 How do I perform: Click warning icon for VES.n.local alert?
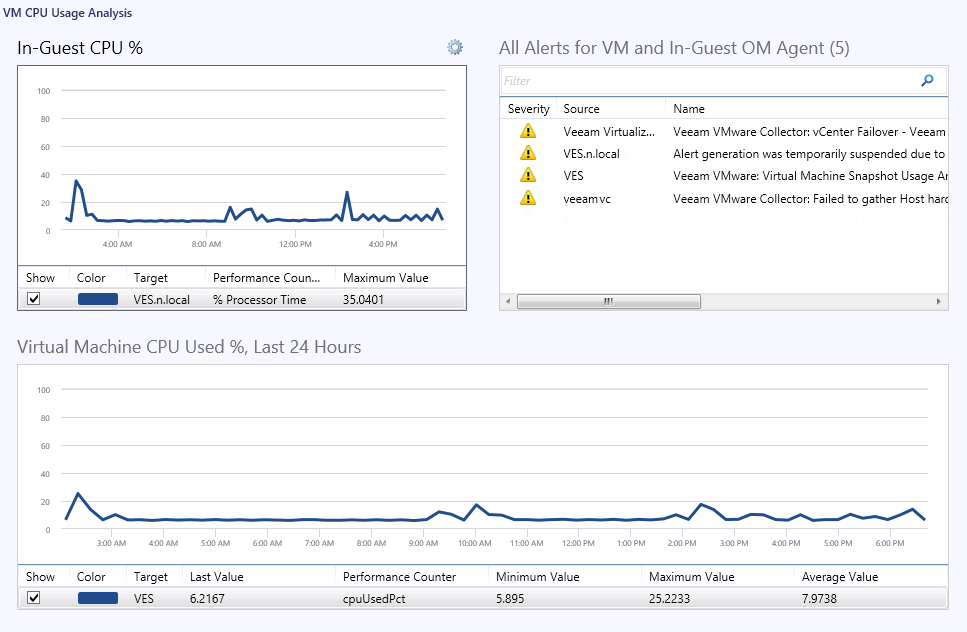tap(527, 153)
